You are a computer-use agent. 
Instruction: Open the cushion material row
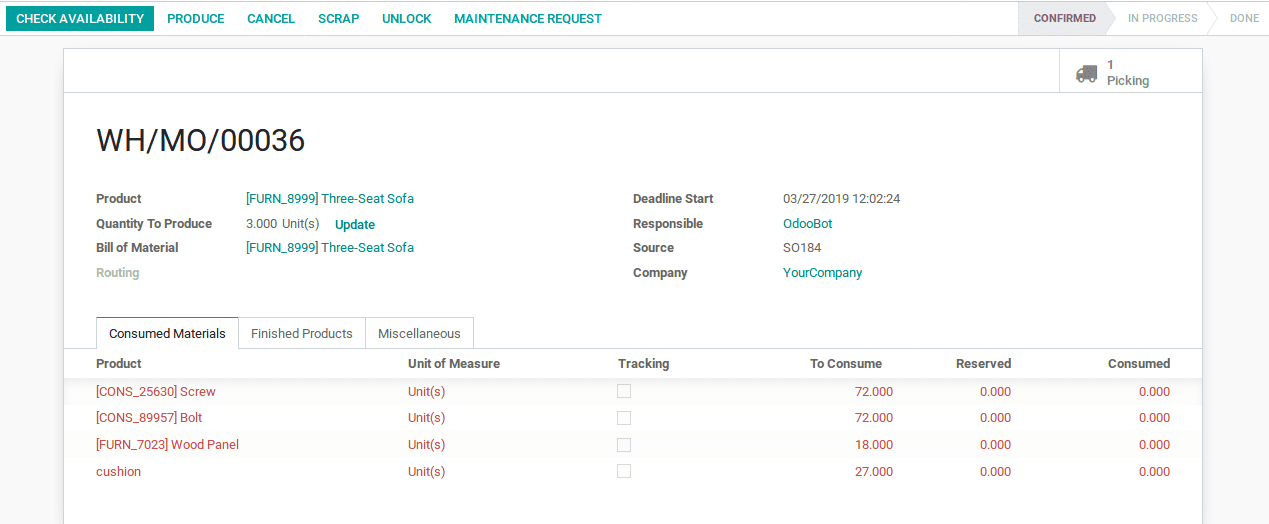point(633,472)
